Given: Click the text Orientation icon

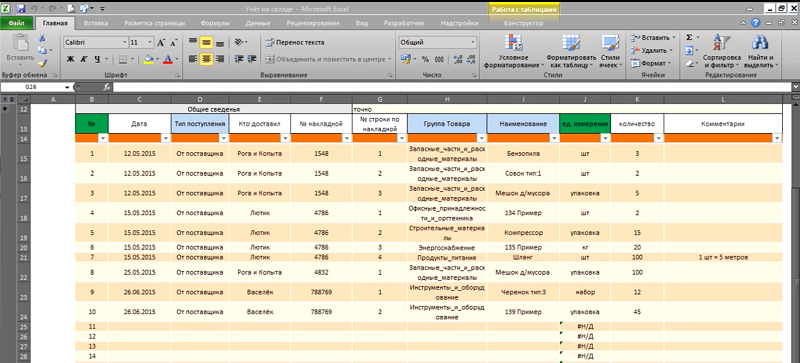Looking at the screenshot, I should [238, 42].
